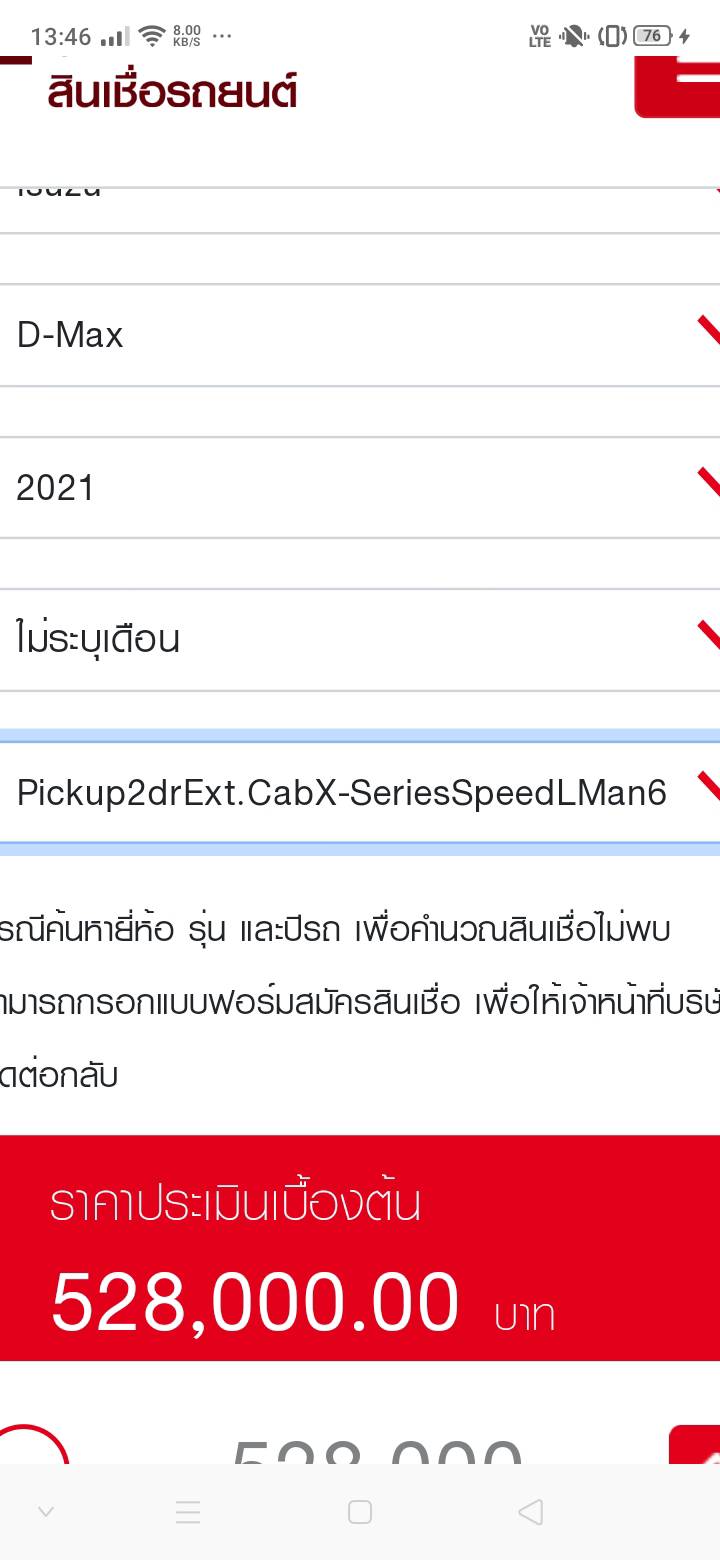
Task: Tap the vibrate mode status icon
Action: pyautogui.click(x=612, y=37)
